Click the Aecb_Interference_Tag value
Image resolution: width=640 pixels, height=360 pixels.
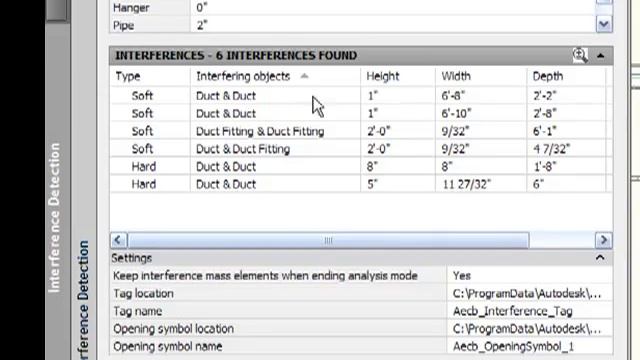pyautogui.click(x=530, y=311)
